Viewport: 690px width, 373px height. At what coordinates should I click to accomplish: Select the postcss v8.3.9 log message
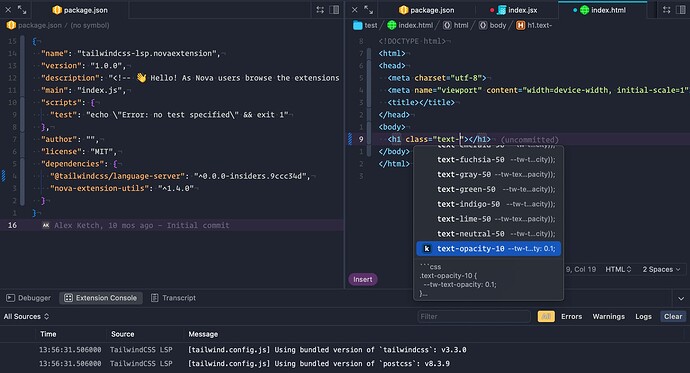(x=319, y=364)
